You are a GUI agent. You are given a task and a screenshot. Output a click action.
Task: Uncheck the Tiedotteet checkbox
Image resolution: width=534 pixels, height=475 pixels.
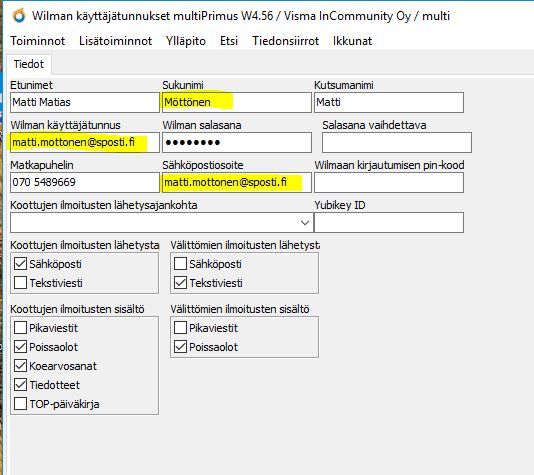point(20,385)
